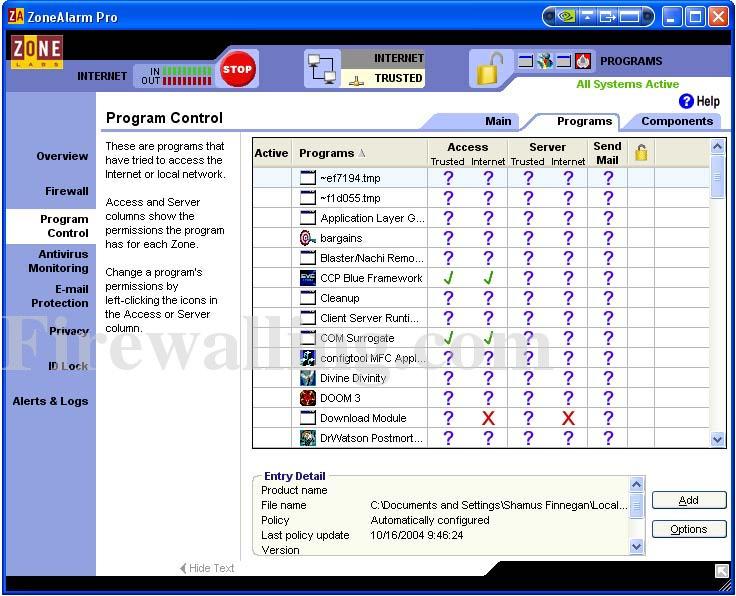Click the Zone Labs logo
This screenshot has height=596, width=736.
point(37,52)
